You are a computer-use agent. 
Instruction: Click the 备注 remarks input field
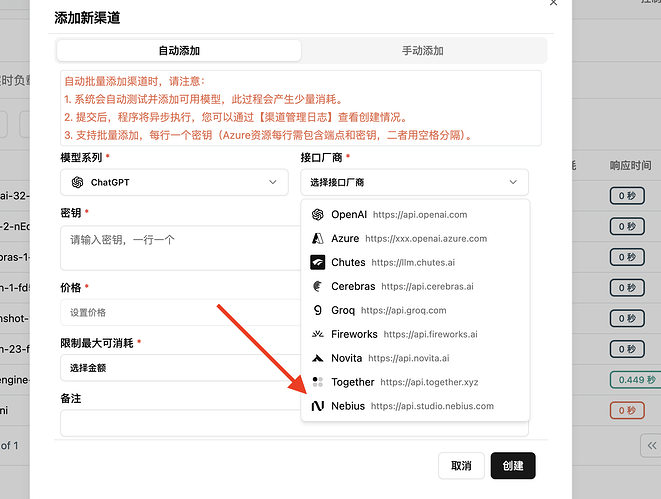point(174,423)
